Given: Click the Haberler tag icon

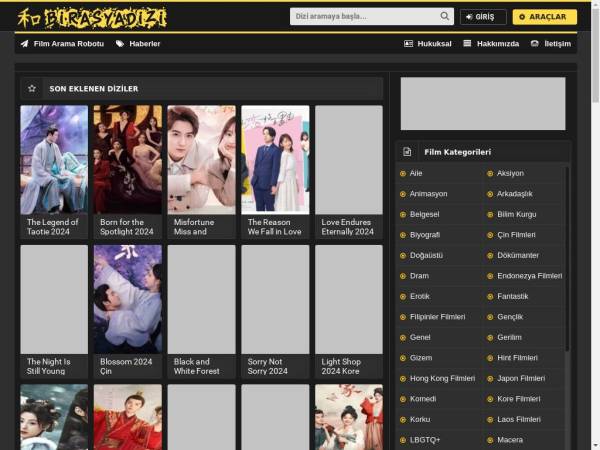Looking at the screenshot, I should coord(120,44).
